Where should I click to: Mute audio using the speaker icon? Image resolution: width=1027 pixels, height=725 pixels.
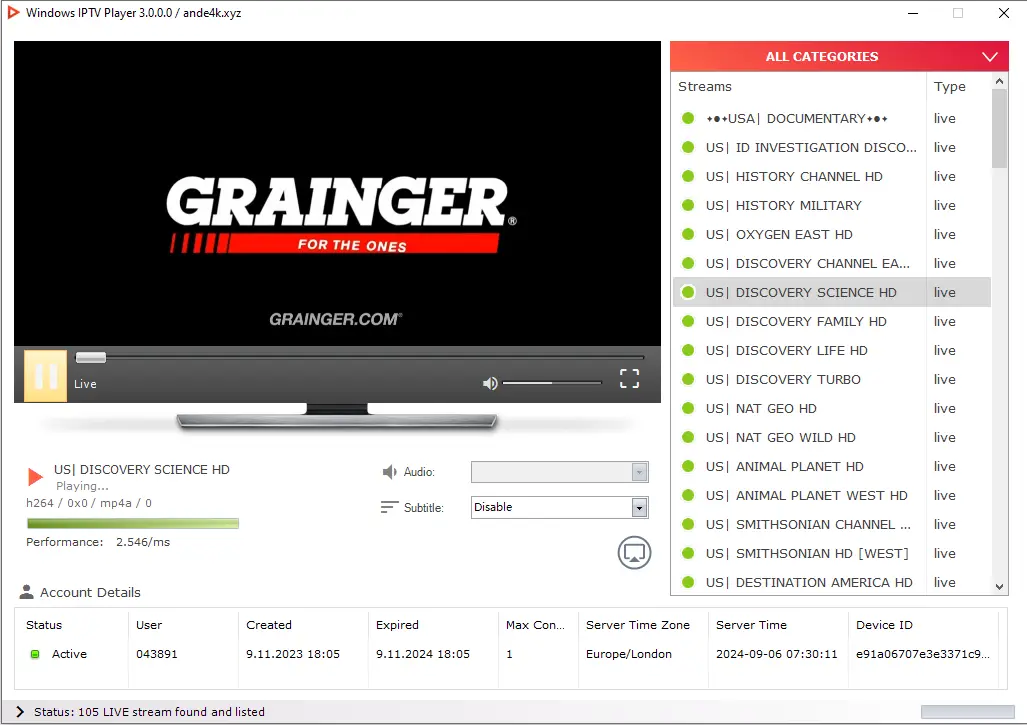(x=490, y=383)
